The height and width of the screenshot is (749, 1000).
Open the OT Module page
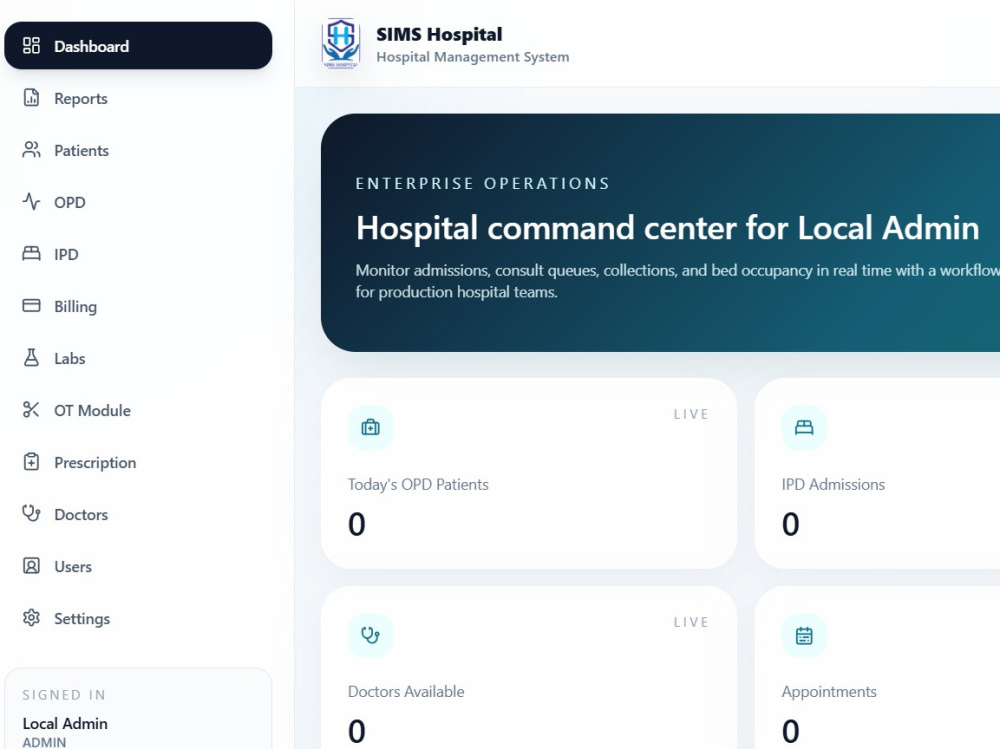tap(138, 410)
